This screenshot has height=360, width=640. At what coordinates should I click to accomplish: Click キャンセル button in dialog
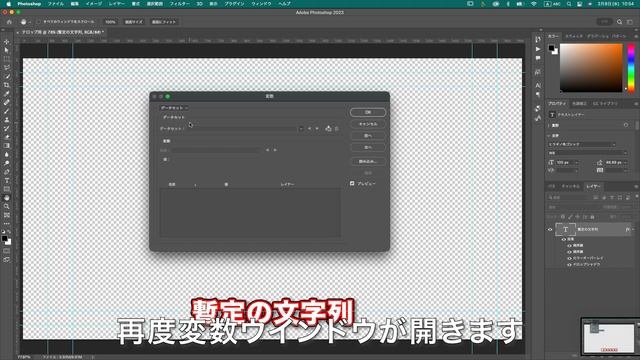coord(368,124)
